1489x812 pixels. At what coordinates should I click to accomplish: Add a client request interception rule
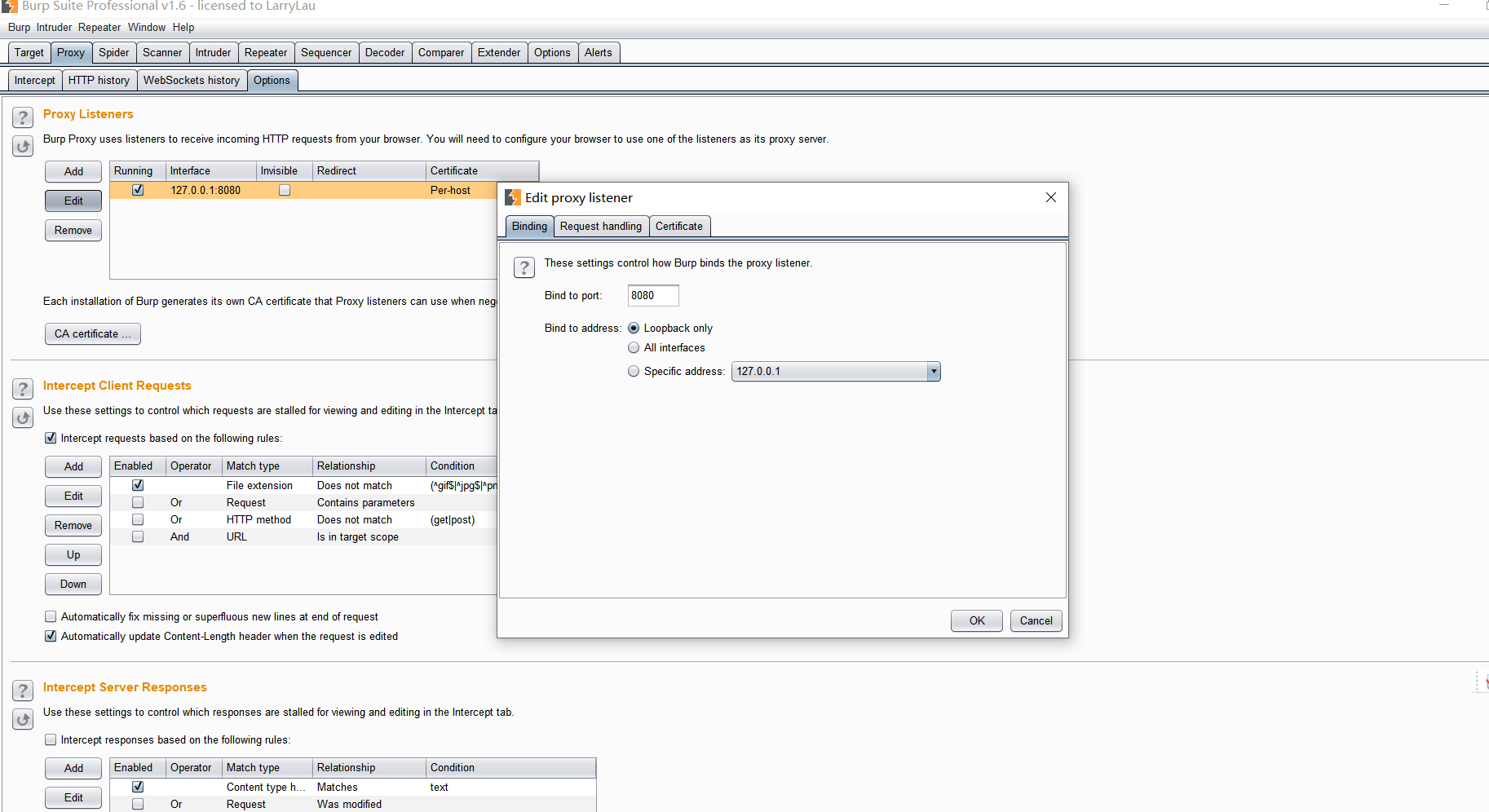(x=73, y=466)
